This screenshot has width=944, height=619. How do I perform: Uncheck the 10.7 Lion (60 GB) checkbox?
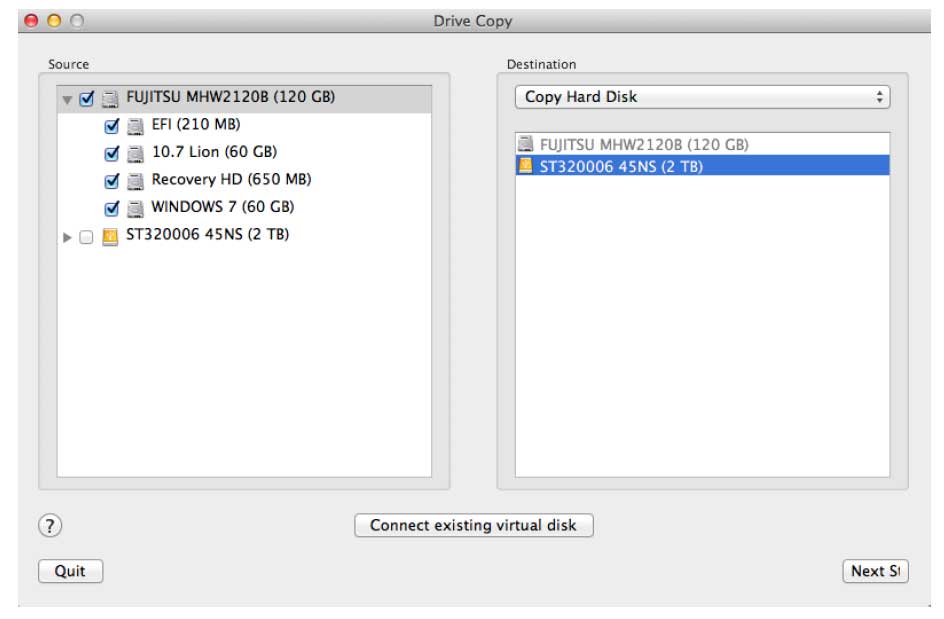[x=112, y=153]
